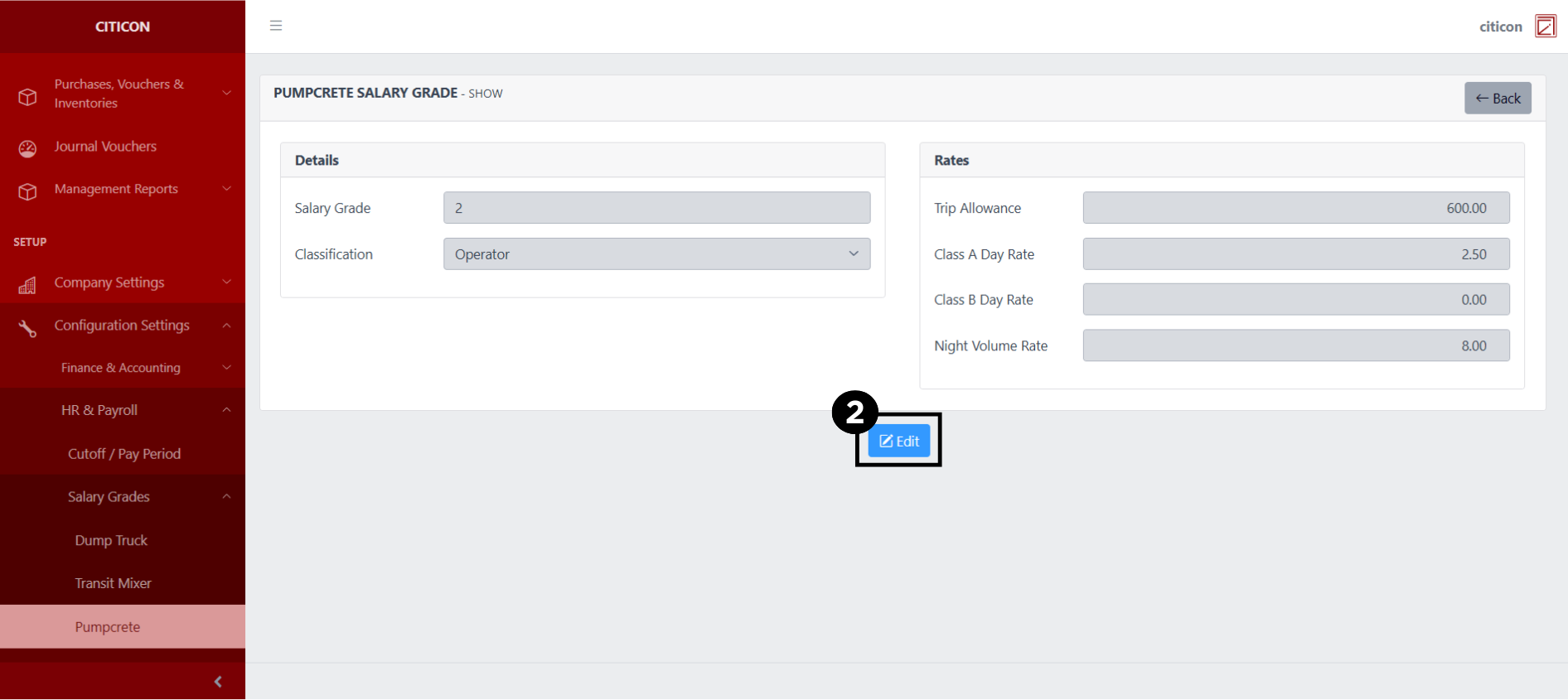Go to Cutoff / Pay Period
Image resolution: width=1568 pixels, height=700 pixels.
[124, 454]
